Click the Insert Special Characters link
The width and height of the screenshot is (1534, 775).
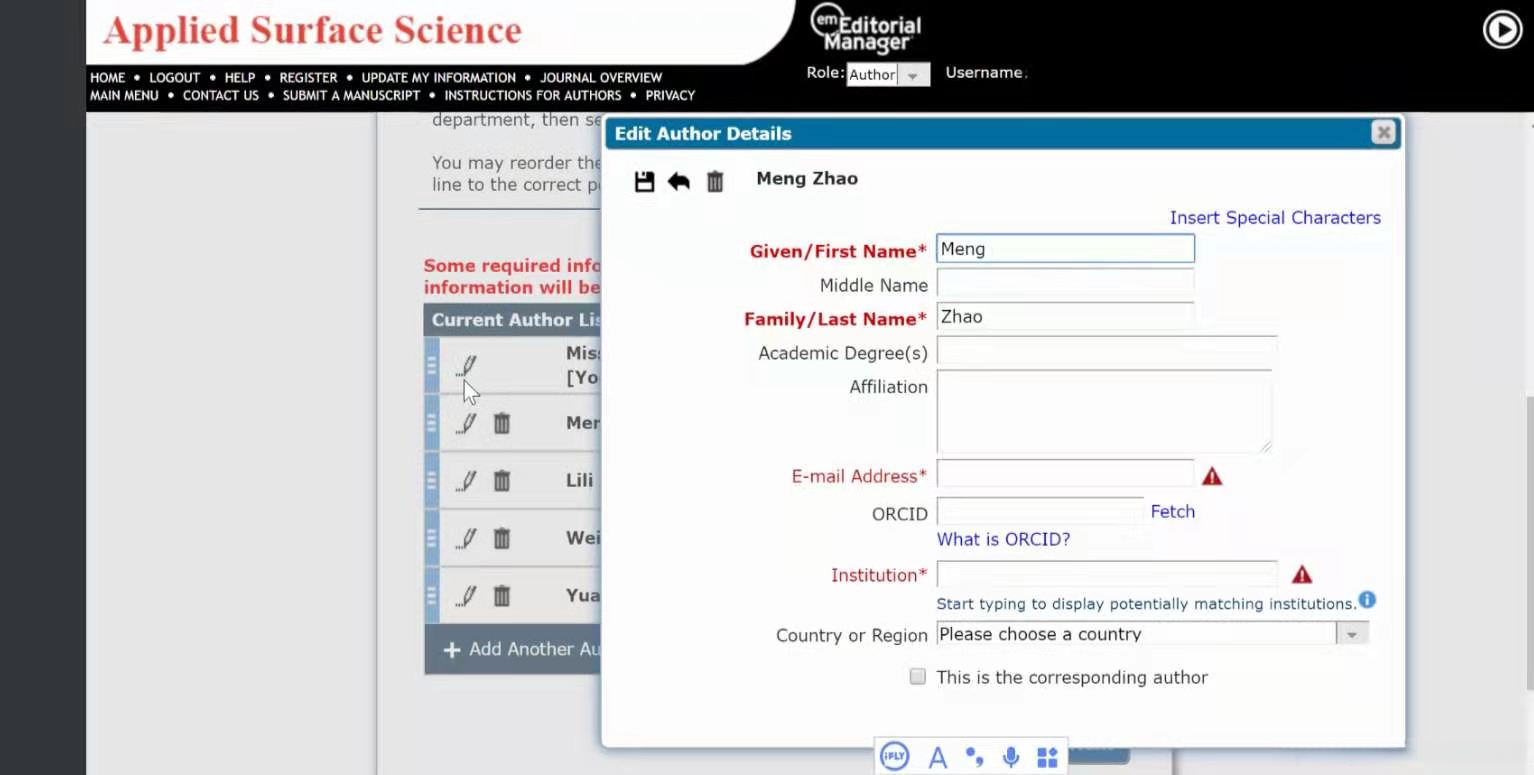click(x=1275, y=218)
